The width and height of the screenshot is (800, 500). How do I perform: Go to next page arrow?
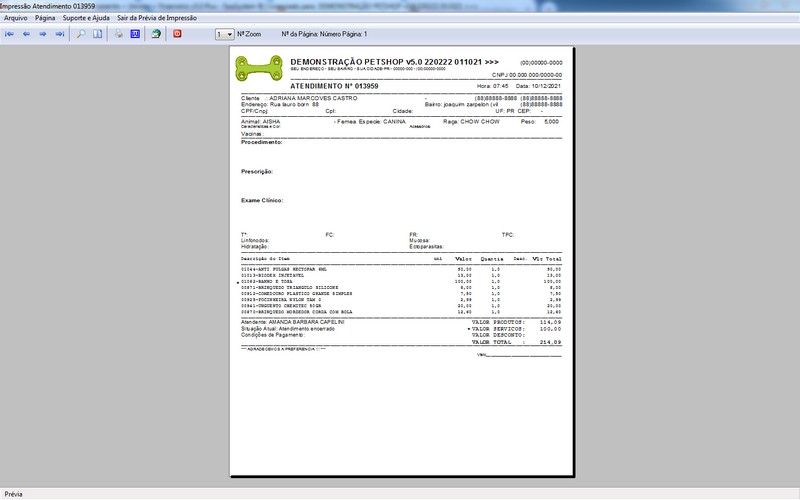[x=43, y=34]
